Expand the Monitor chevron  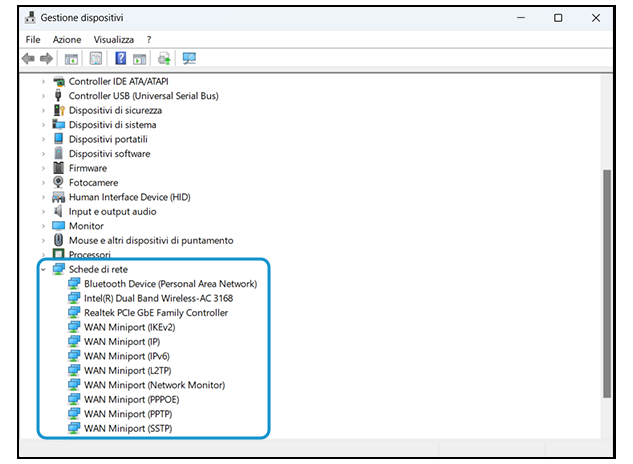44,226
